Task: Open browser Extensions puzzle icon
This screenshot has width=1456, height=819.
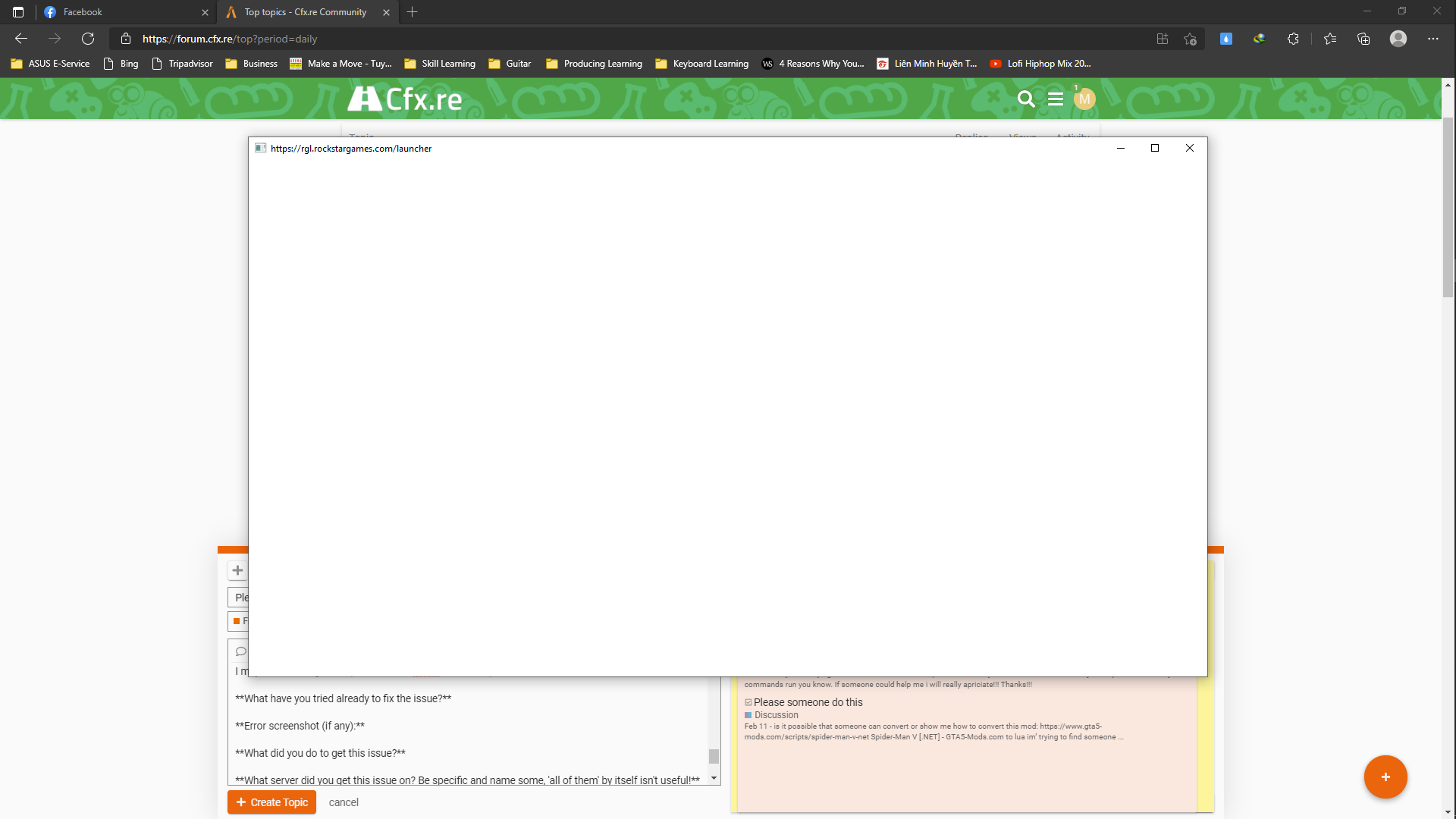Action: pyautogui.click(x=1293, y=39)
